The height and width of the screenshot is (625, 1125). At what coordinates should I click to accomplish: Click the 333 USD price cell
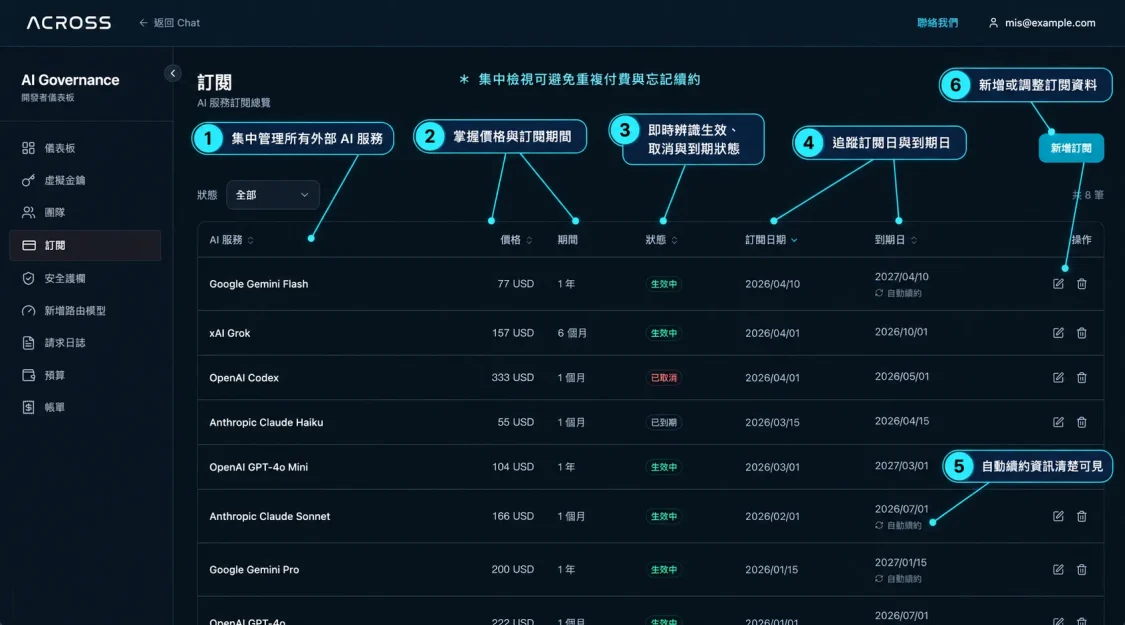click(x=512, y=377)
